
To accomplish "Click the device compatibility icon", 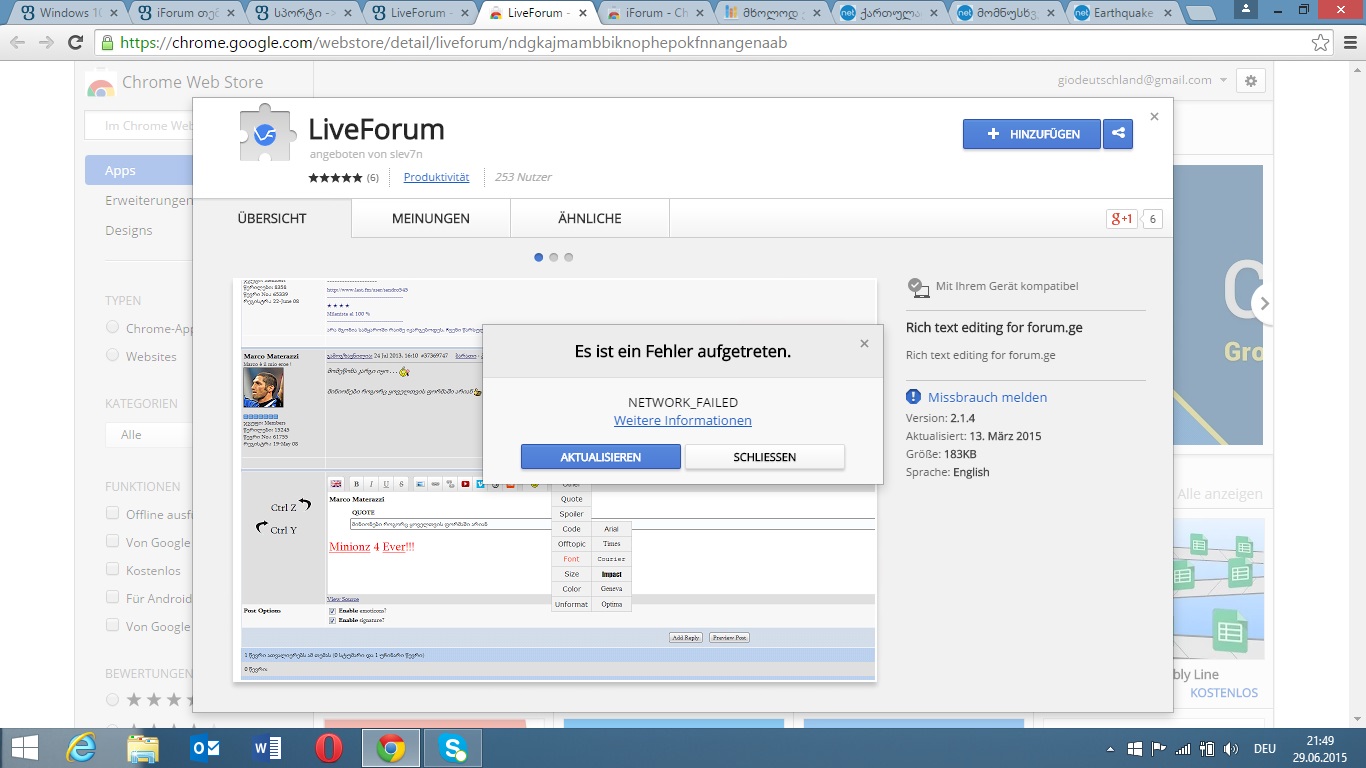I will (x=918, y=287).
